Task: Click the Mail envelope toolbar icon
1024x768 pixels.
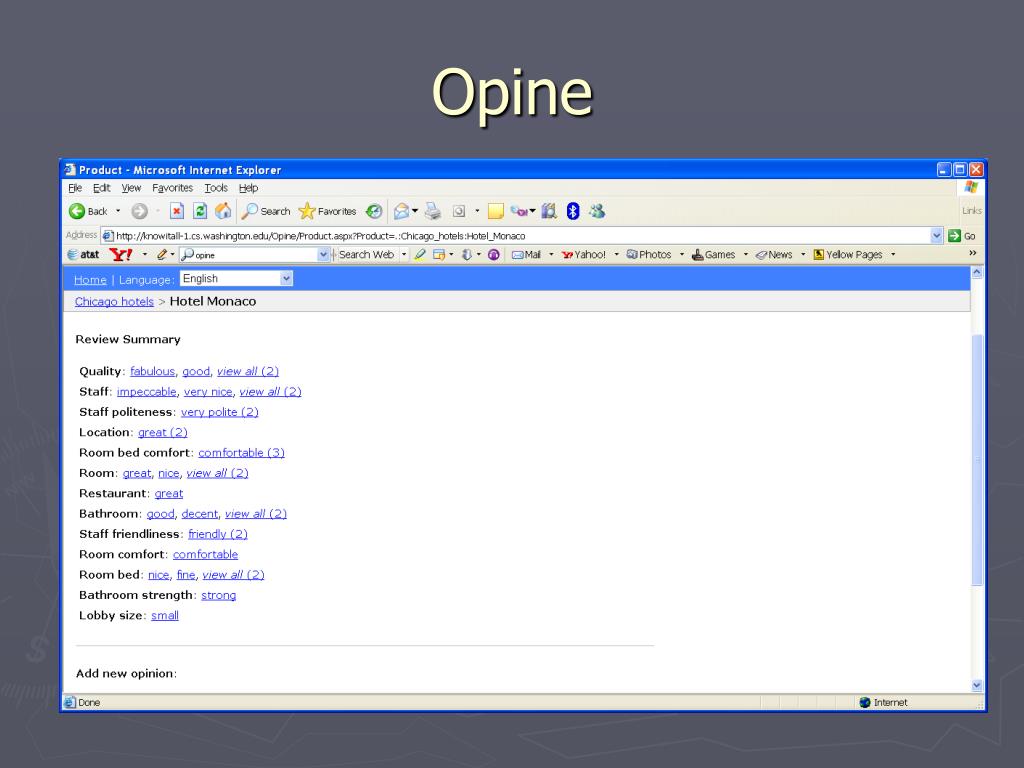Action: click(401, 211)
